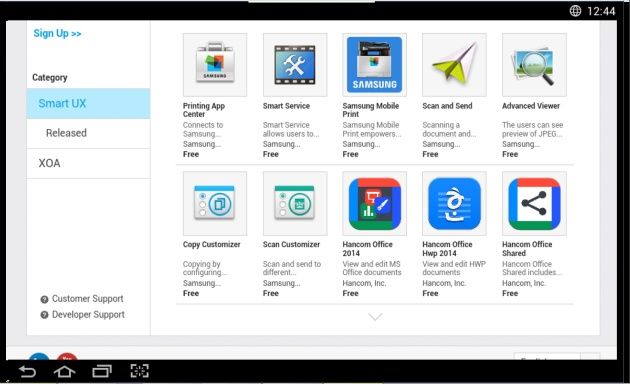630x384 pixels.
Task: Open the Customer Support link
Action: 88,299
